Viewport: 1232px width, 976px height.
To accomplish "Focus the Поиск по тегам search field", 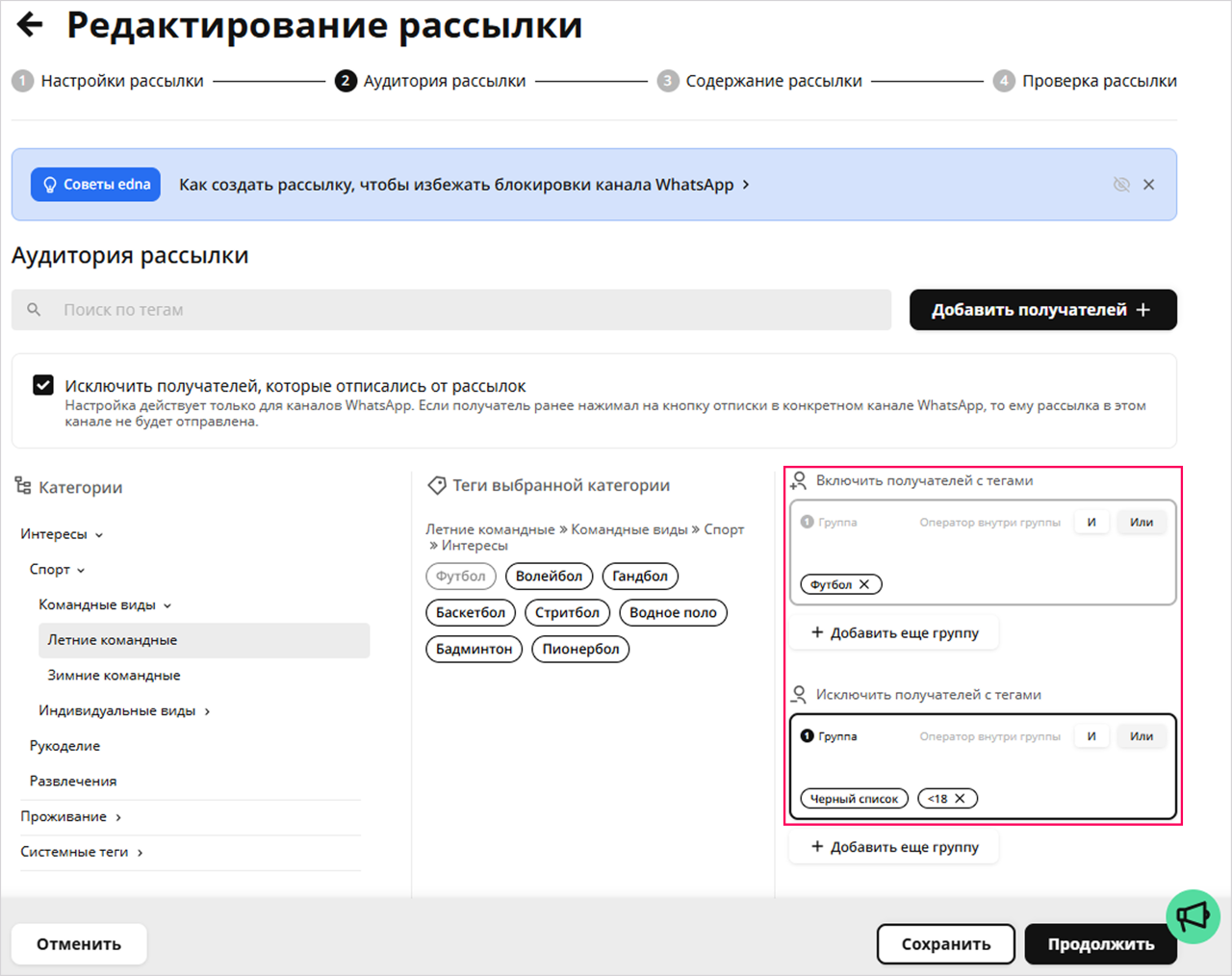I will click(x=451, y=310).
